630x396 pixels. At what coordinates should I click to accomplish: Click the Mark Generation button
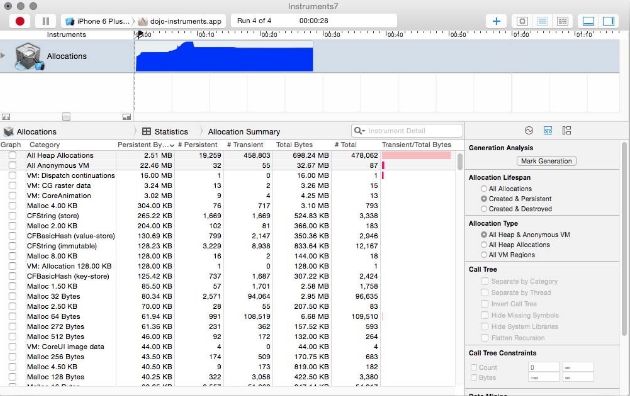pos(546,161)
